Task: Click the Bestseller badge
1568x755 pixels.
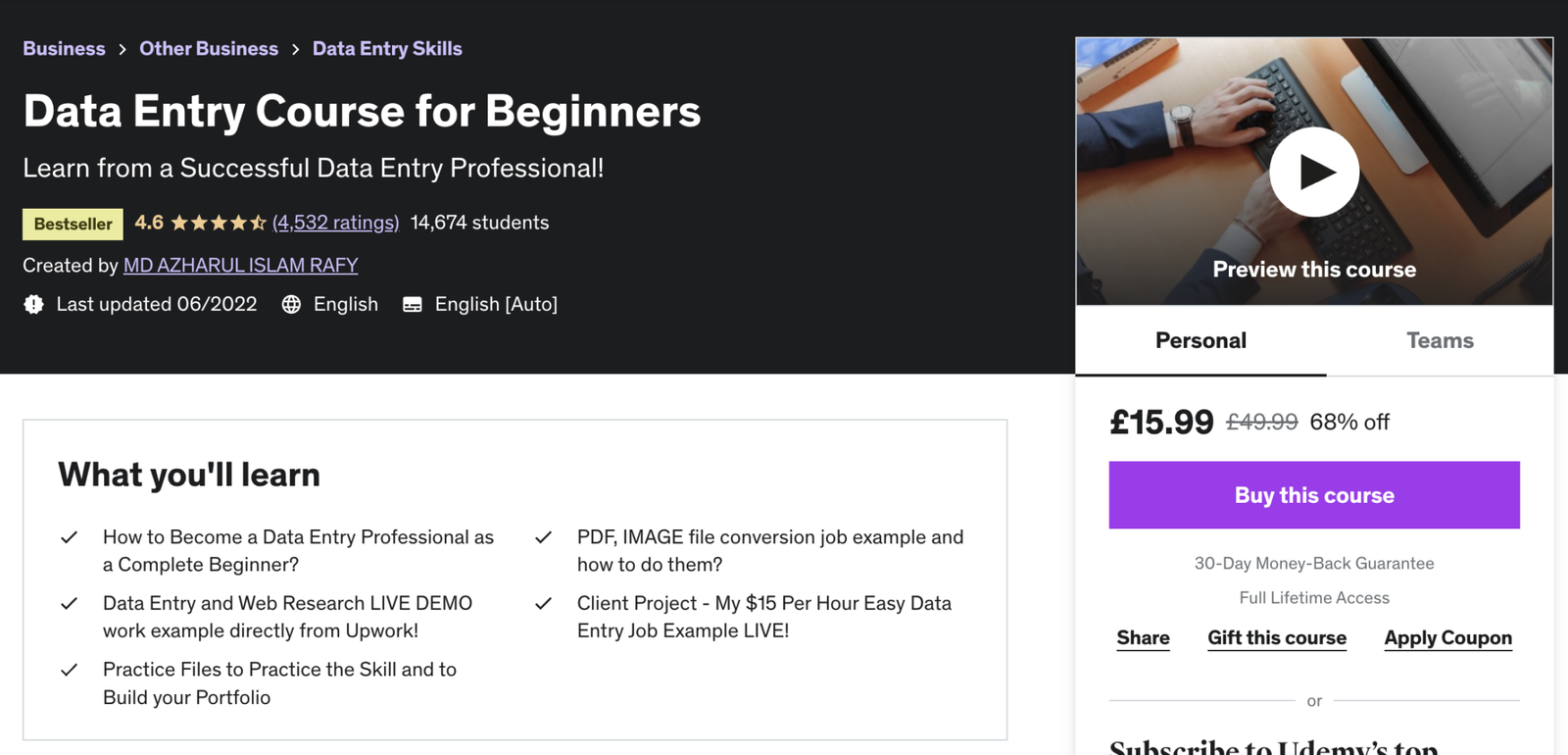Action: (x=72, y=224)
